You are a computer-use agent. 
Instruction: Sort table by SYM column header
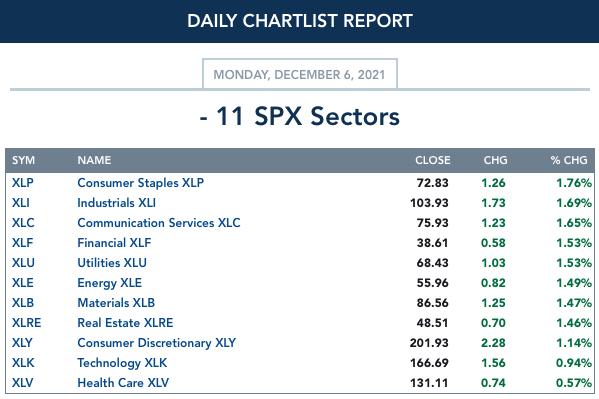[x=23, y=160]
